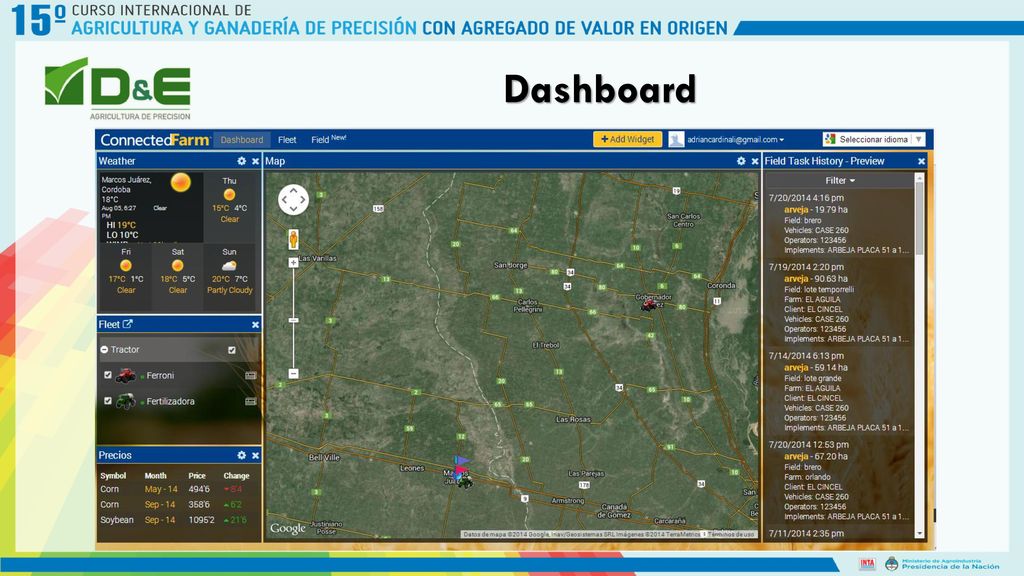The height and width of the screenshot is (576, 1024).
Task: Click the Change column header
Action: tap(236, 475)
